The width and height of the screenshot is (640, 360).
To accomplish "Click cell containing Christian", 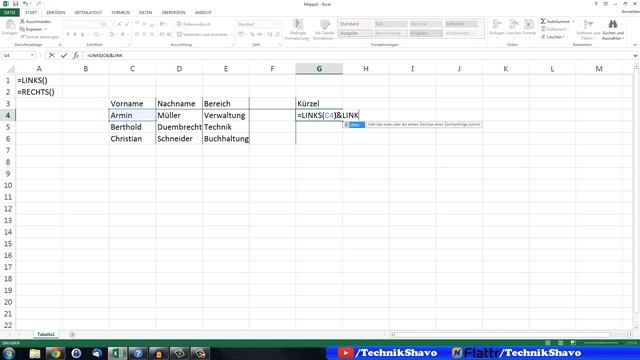I will click(132, 138).
